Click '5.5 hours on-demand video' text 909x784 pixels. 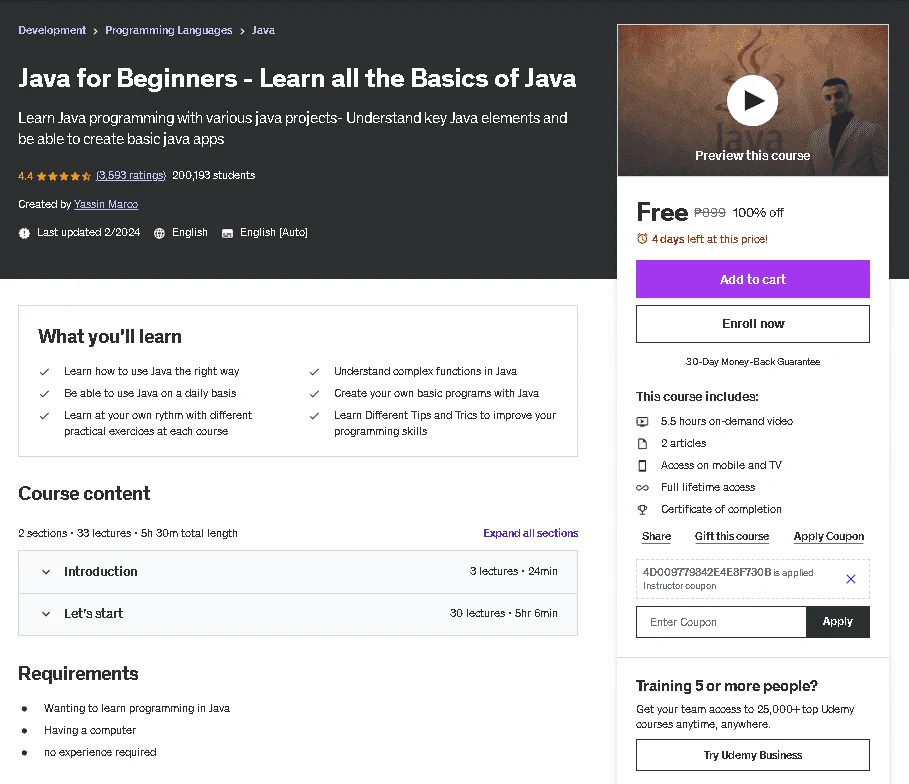727,422
